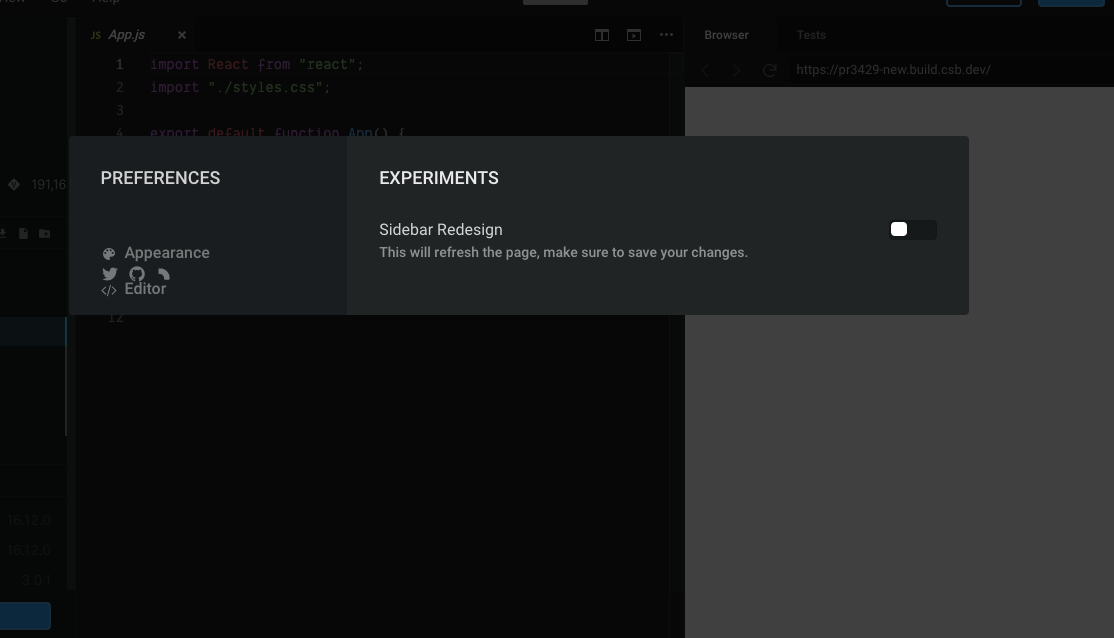Image resolution: width=1114 pixels, height=638 pixels.
Task: Close the App.js editor tab
Action: 182,35
